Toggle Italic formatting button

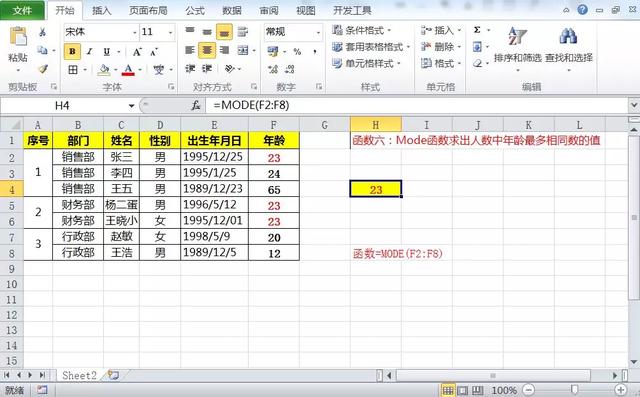[x=89, y=51]
